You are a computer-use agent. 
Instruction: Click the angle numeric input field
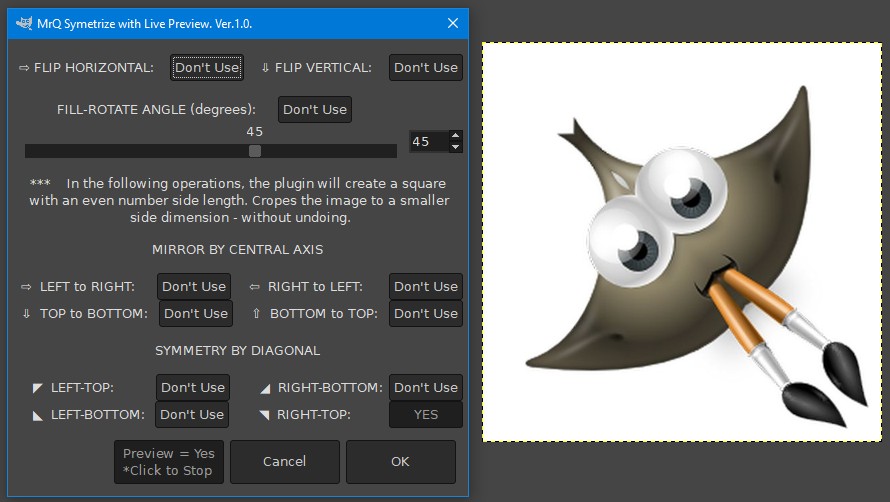[429, 141]
